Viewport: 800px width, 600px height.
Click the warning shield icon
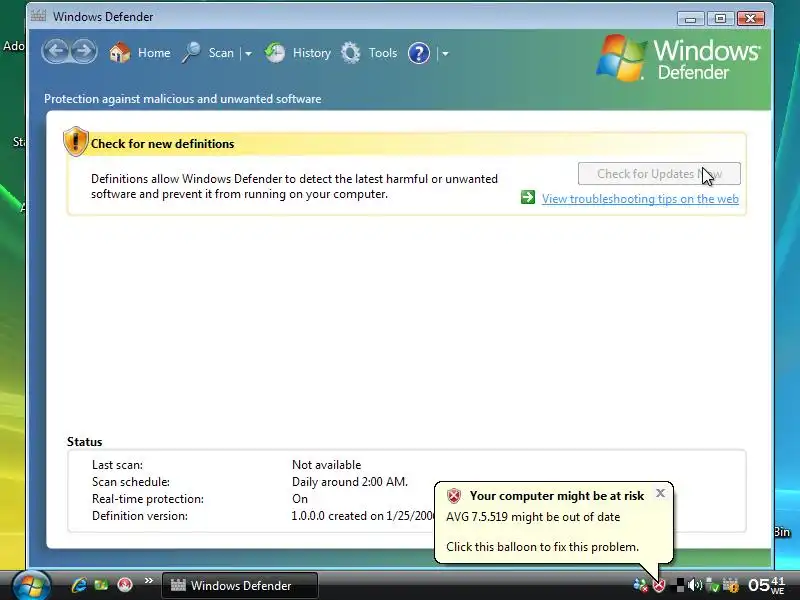pyautogui.click(x=76, y=141)
